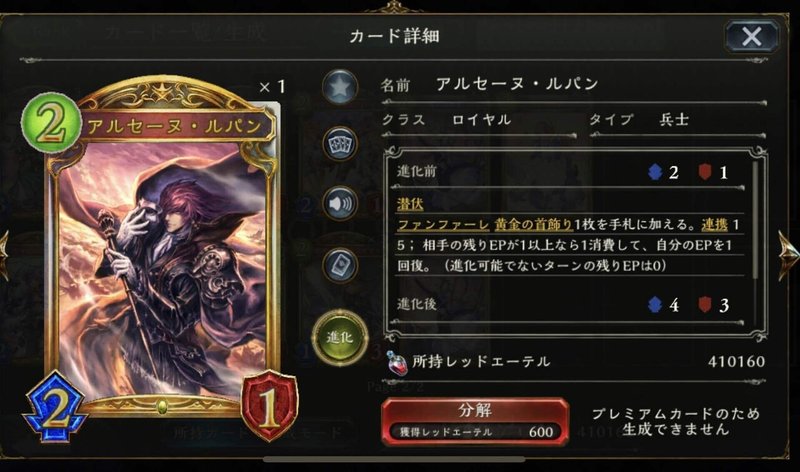Open the ファンファーレ keyword link
800x472 pixels.
click(x=442, y=225)
